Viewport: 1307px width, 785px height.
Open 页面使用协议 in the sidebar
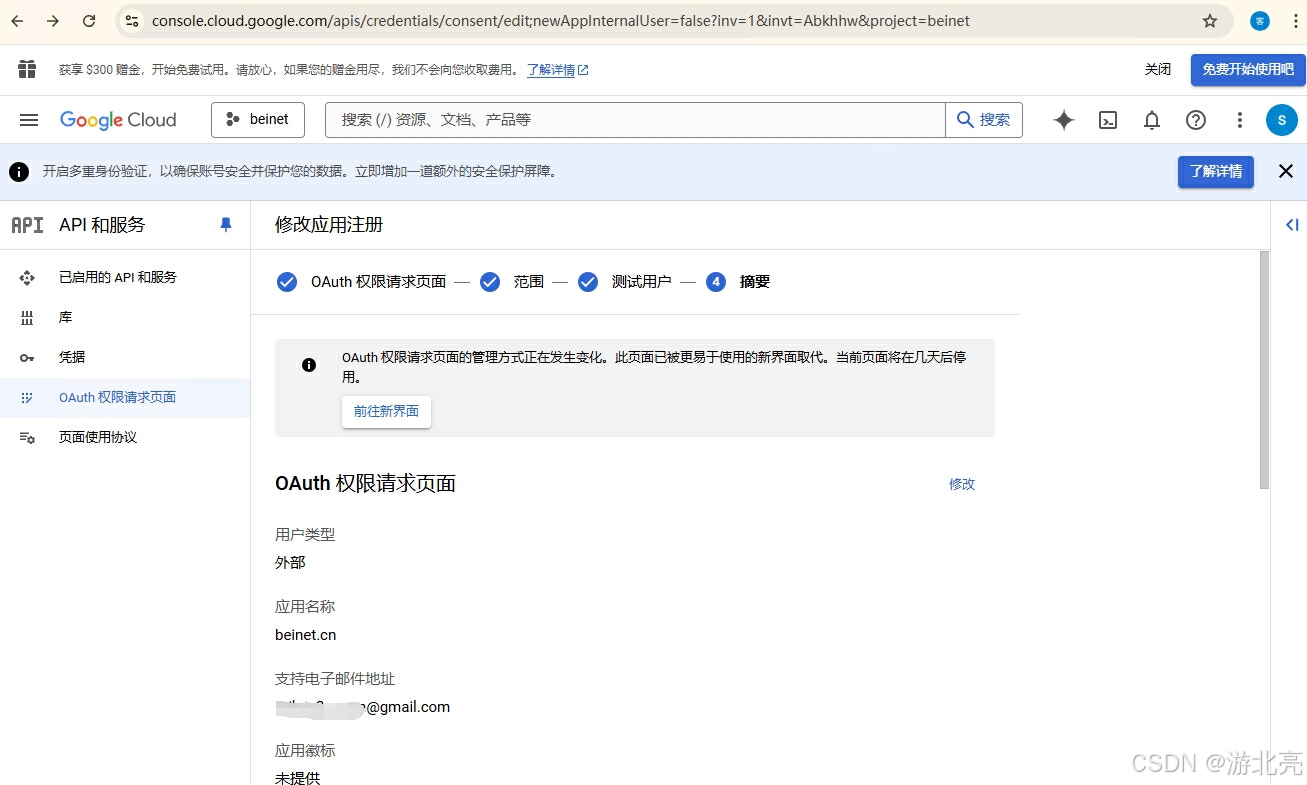tap(125, 438)
